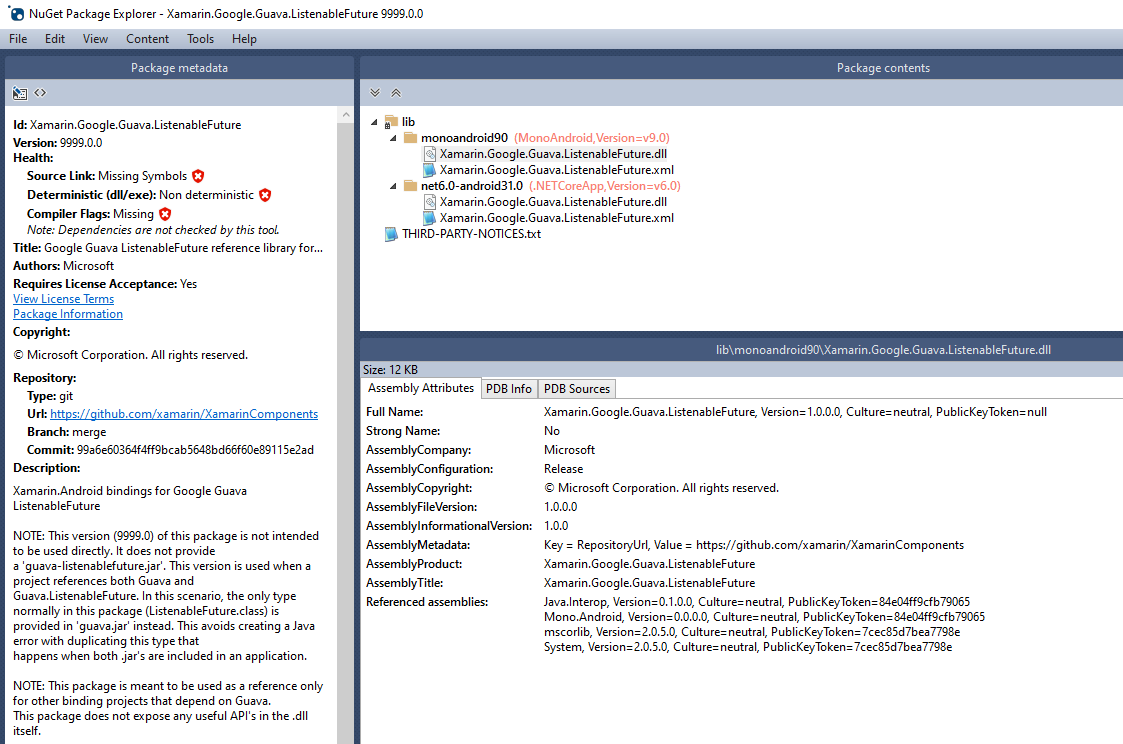This screenshot has width=1123, height=744.
Task: Click the commit hash 99a6e60364f4ff9bcab5648bd66f60e89115e2ad
Action: click(196, 450)
